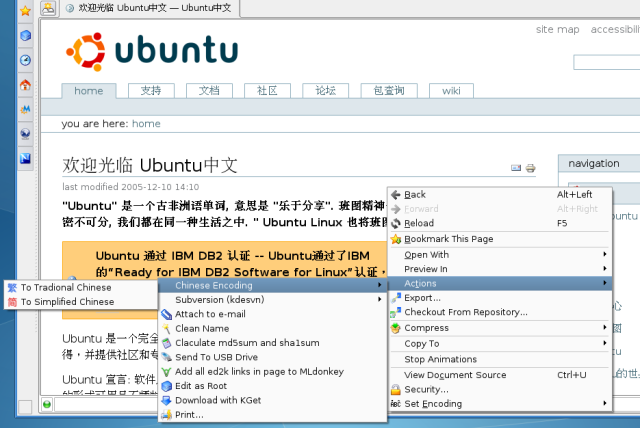Open the blue cube sidebar icon
The width and height of the screenshot is (640, 428).
(25, 35)
